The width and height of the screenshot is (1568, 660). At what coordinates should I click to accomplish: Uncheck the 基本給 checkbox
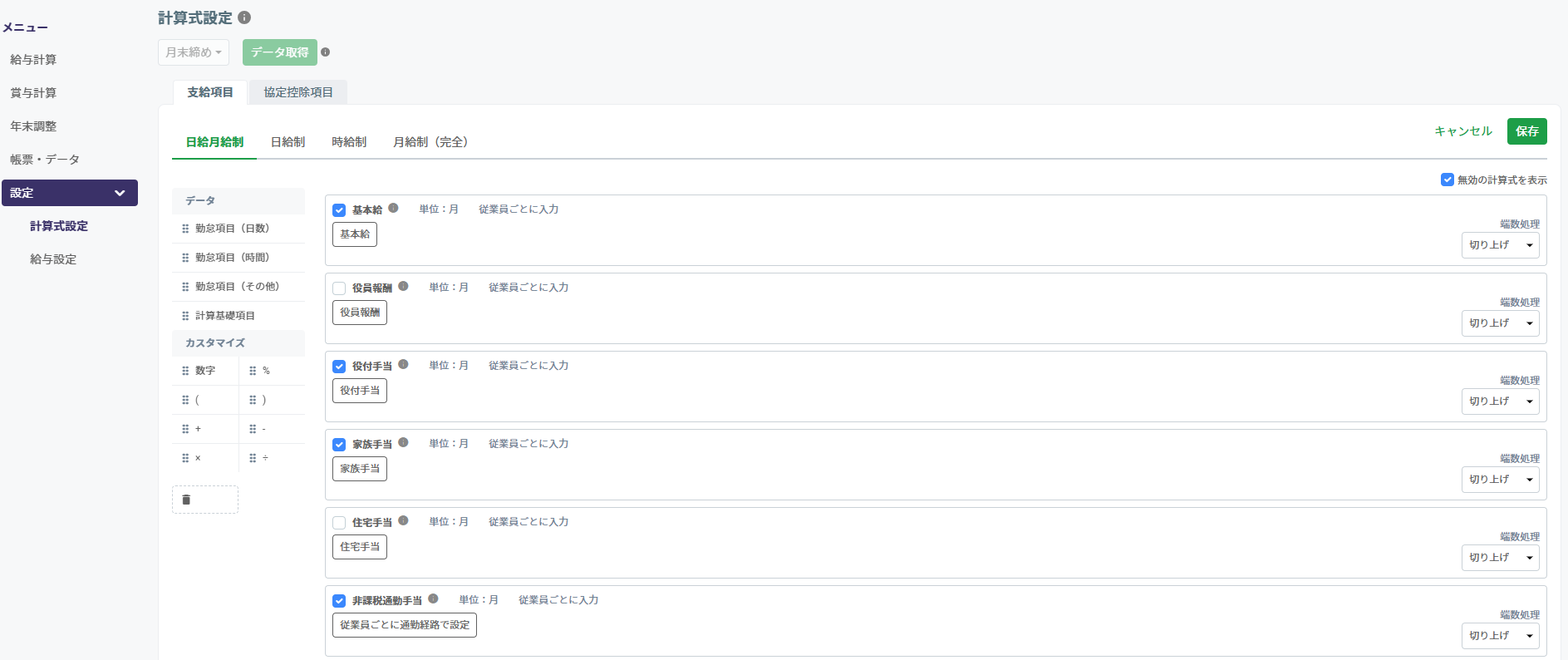[x=339, y=210]
